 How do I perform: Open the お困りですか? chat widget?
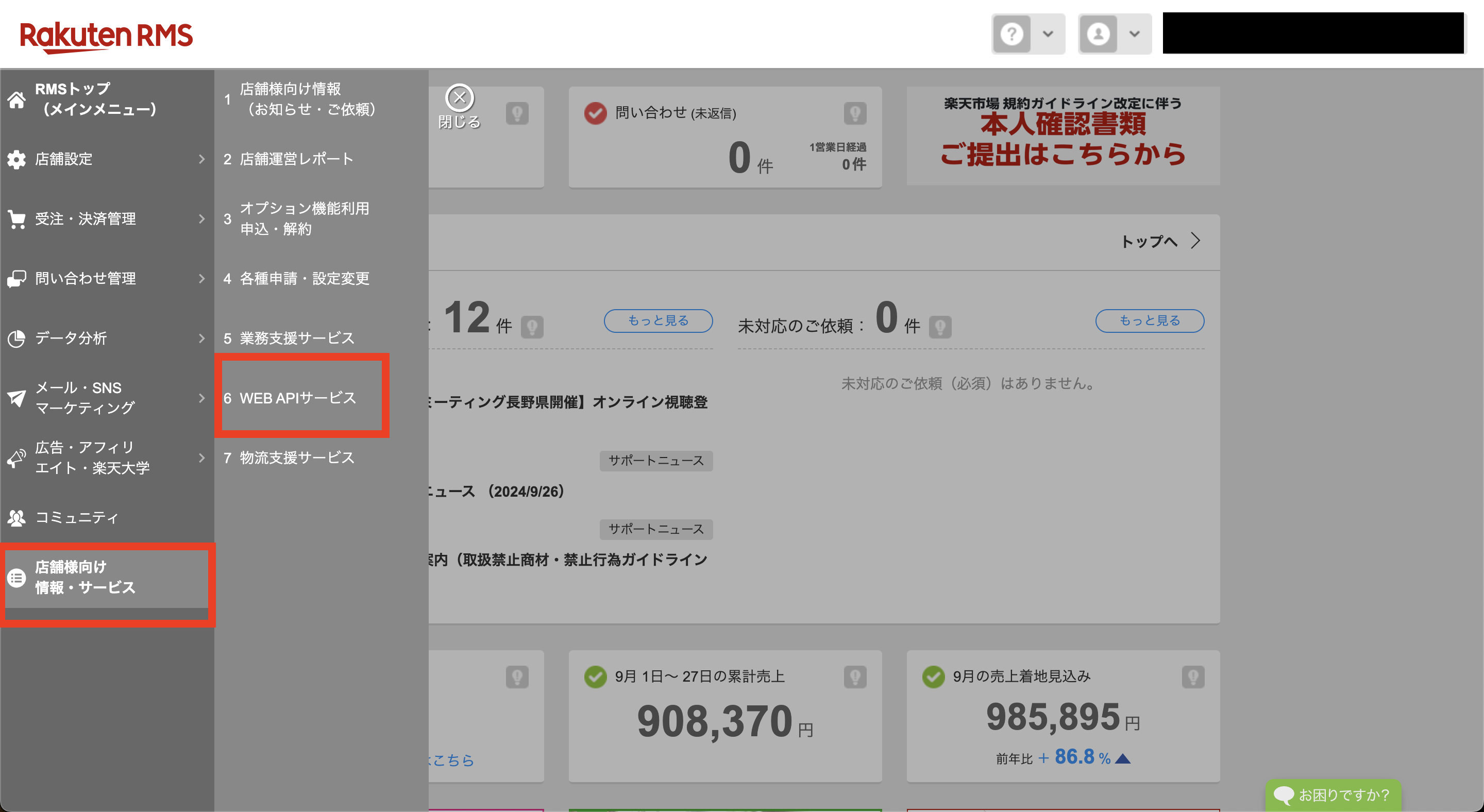click(x=1333, y=794)
